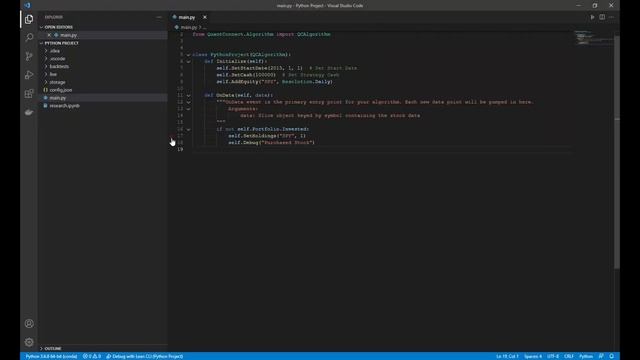Click Debug with Lean CLI in status bar
Viewport: 640px width, 360px height.
pos(144,356)
